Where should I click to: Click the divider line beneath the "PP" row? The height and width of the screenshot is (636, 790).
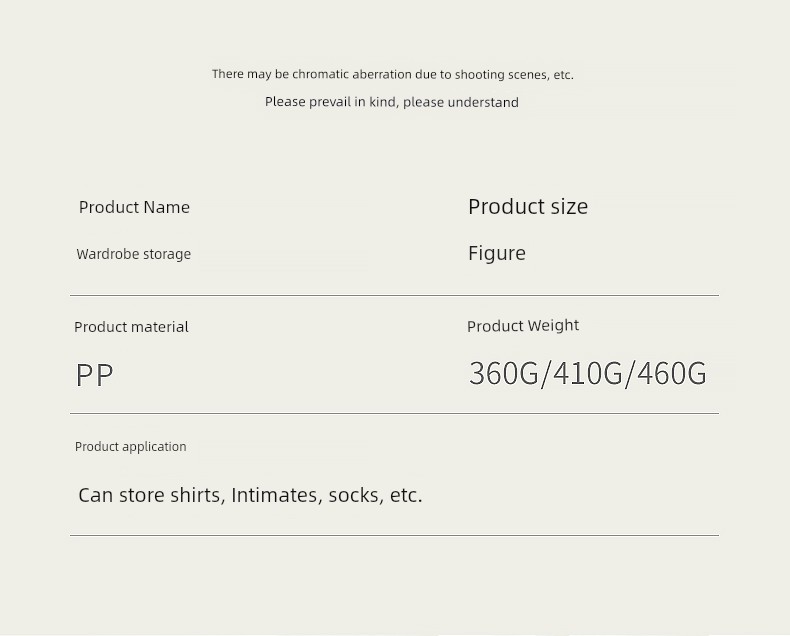point(394,413)
